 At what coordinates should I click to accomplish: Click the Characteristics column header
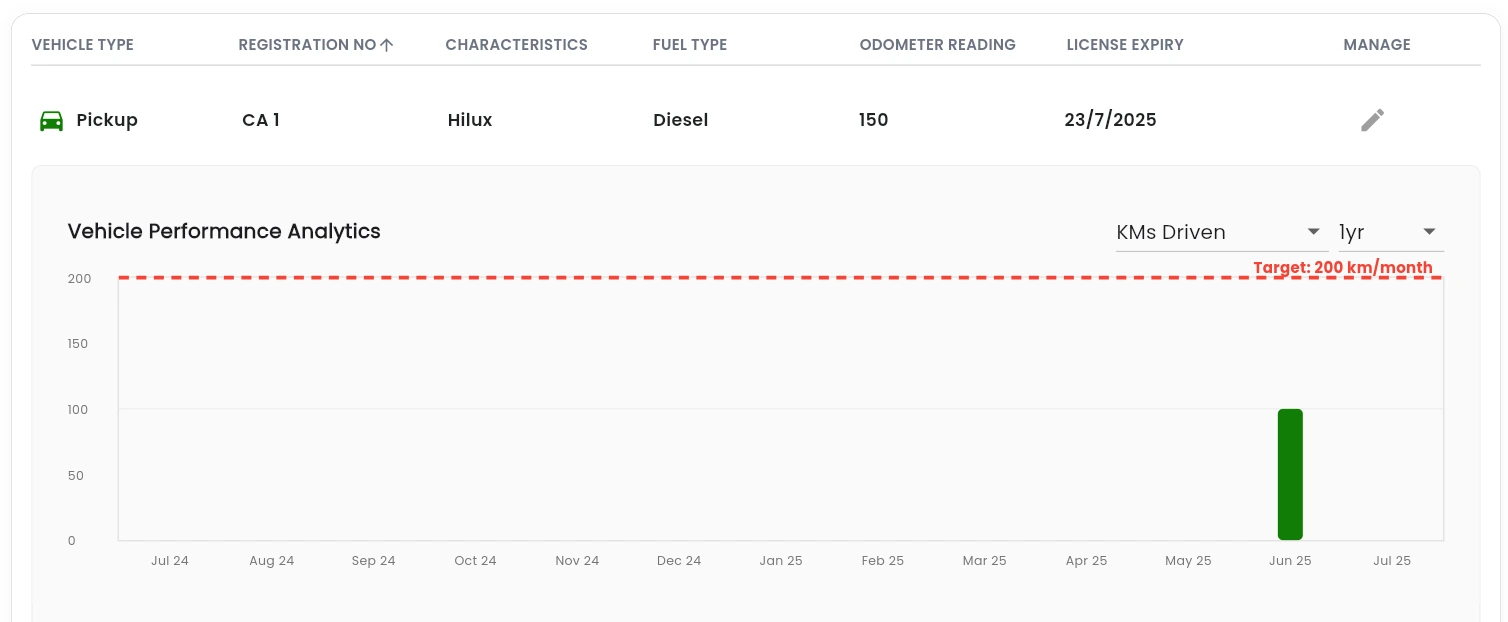pos(516,45)
